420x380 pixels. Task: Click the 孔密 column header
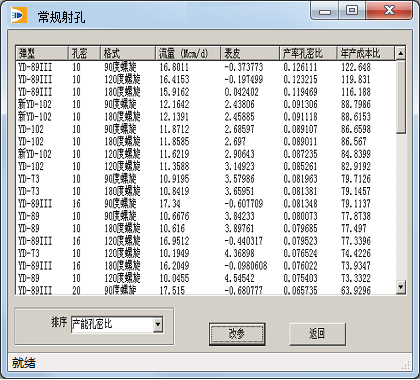(x=84, y=53)
